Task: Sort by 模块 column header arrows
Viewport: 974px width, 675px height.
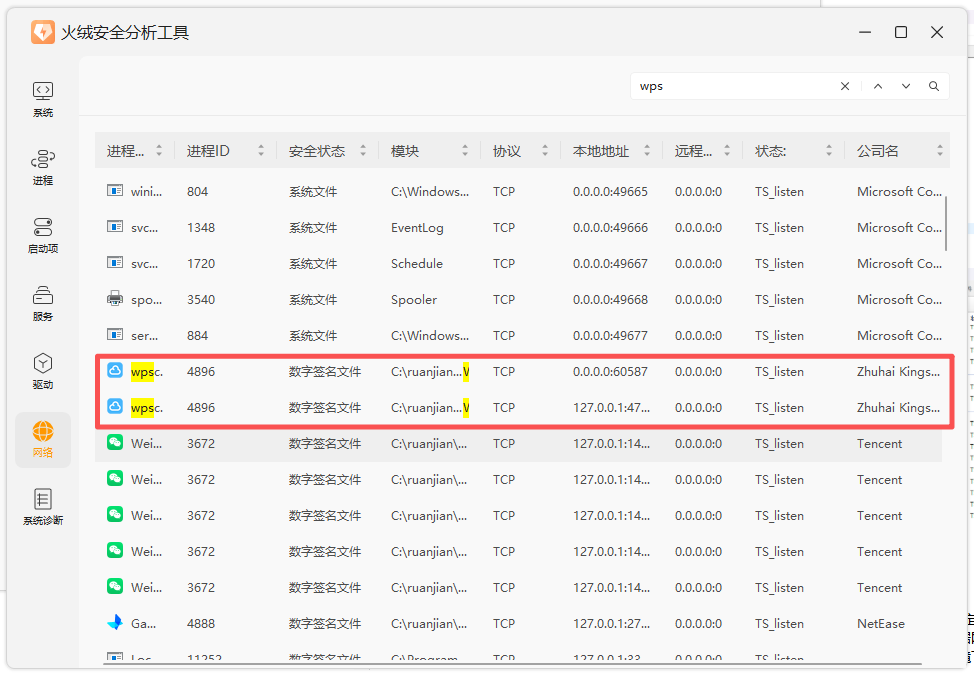Action: click(465, 150)
